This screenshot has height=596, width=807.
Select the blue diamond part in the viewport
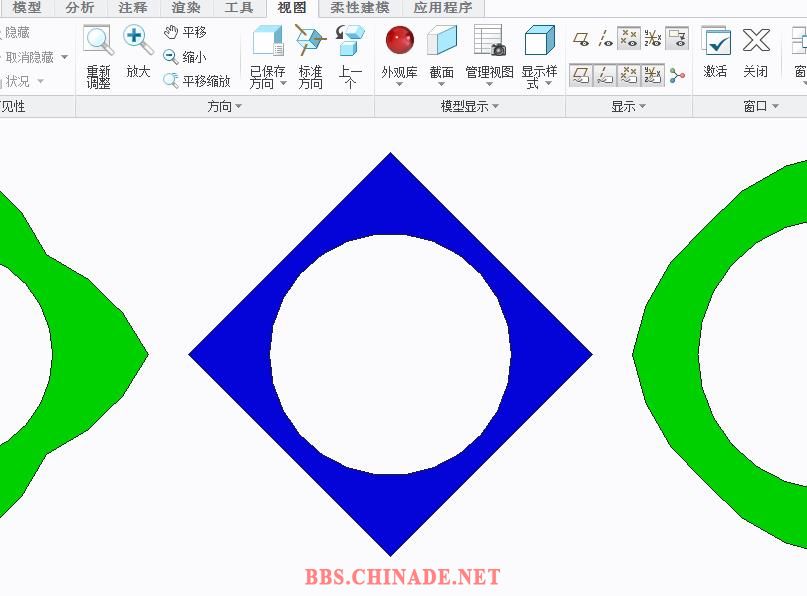[230, 353]
